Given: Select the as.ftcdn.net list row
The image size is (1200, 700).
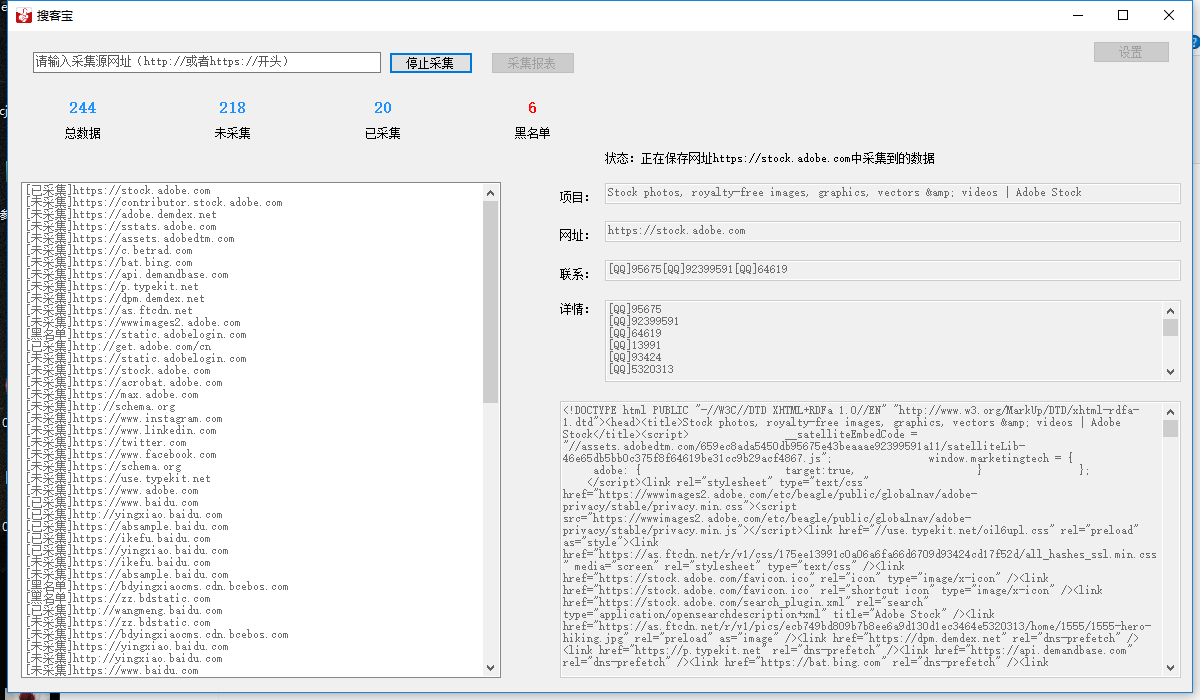Looking at the screenshot, I should coord(254,310).
